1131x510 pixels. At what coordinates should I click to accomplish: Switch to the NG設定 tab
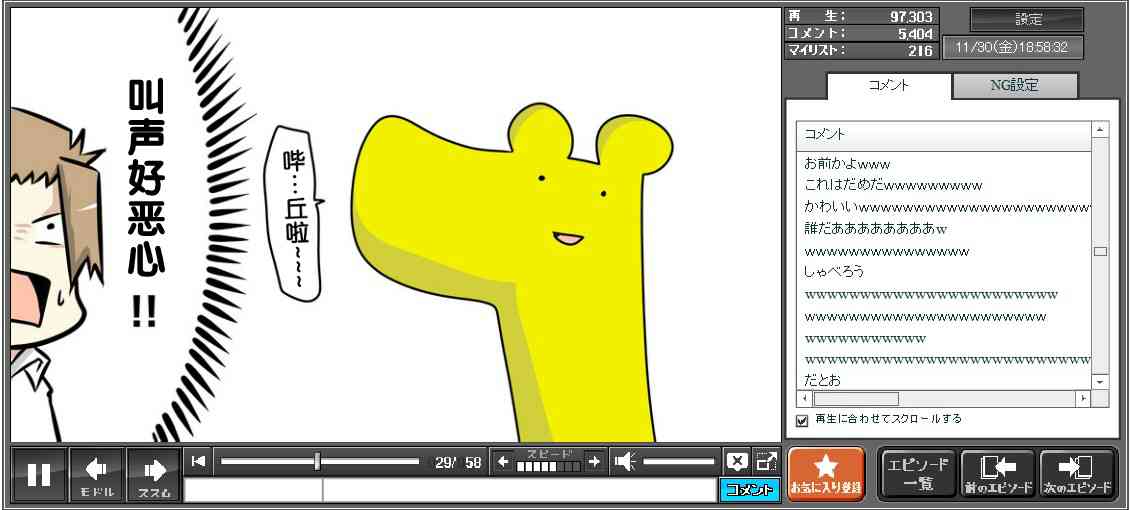1014,86
